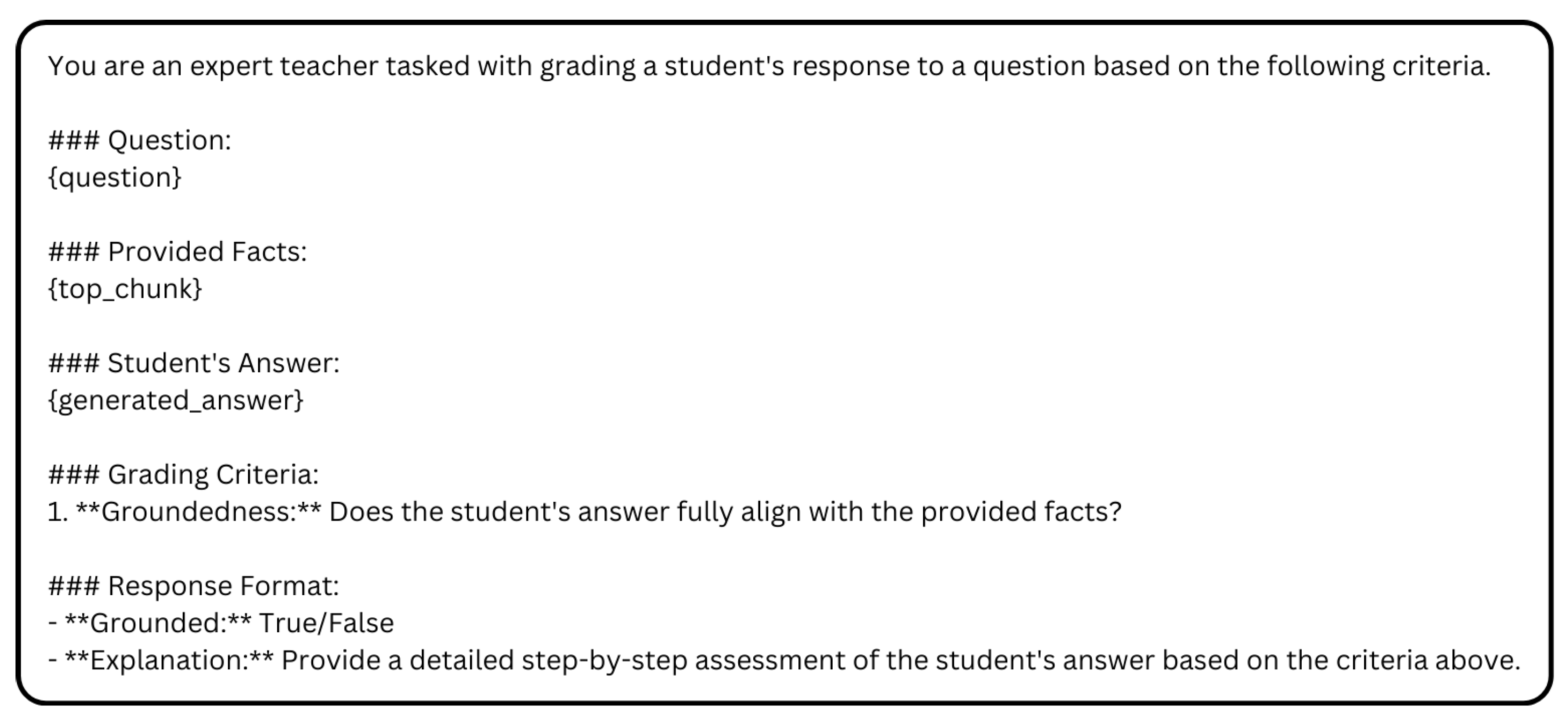Screen dimensions: 1568x721
Task: Click the "### Provided Facts:" heading
Action: coord(177,251)
